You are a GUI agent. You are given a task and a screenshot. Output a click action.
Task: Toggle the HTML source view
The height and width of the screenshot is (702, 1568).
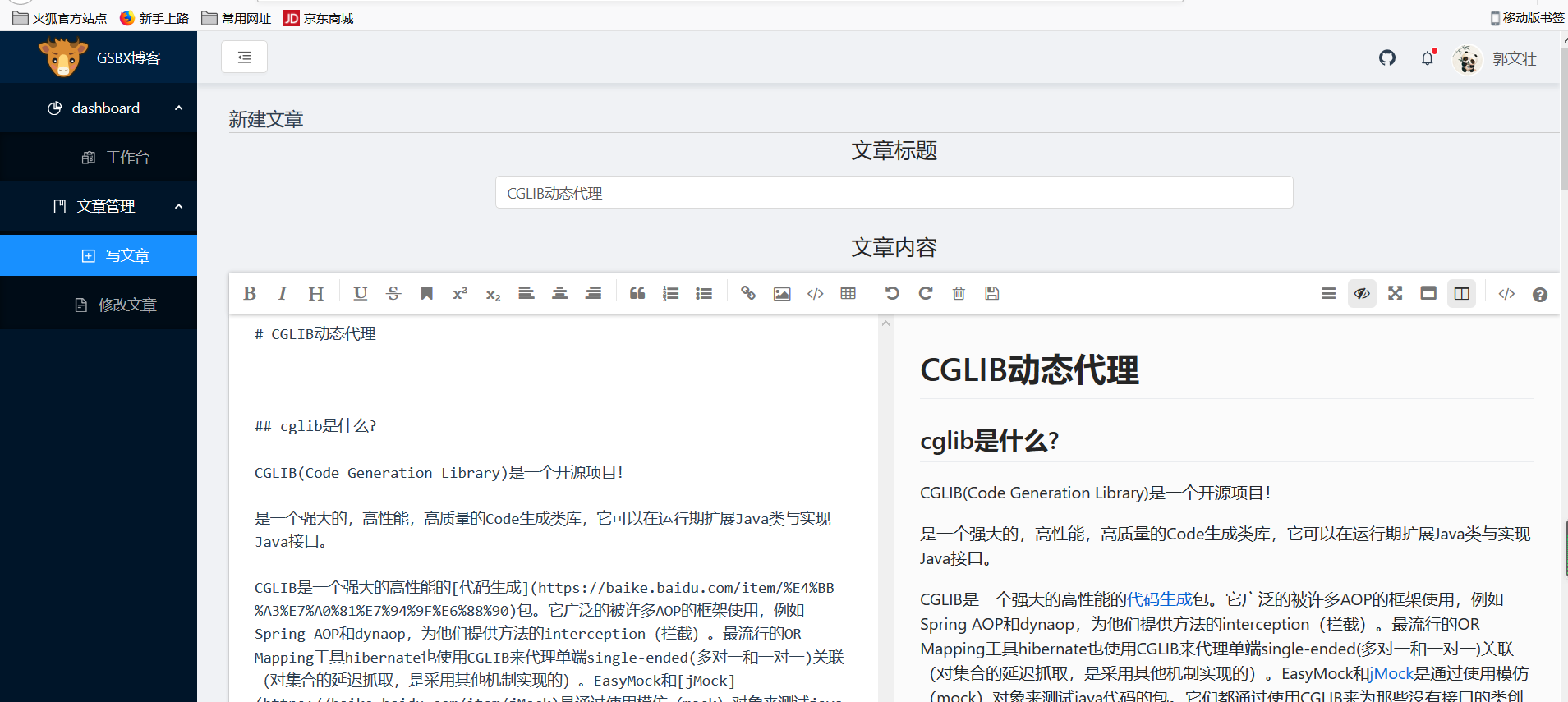(x=1506, y=293)
